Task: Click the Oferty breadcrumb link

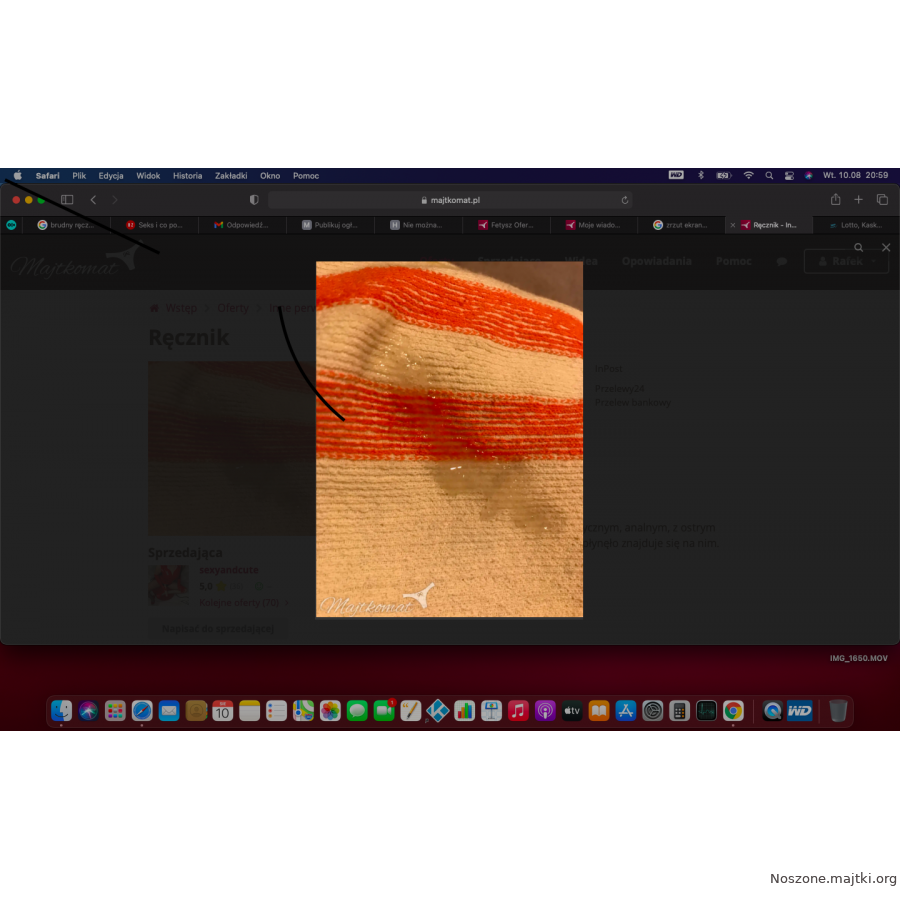Action: 233,308
